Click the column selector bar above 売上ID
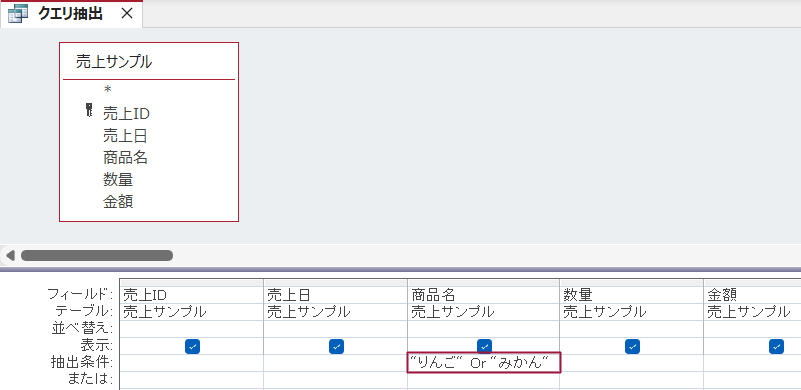Image resolution: width=801 pixels, height=390 pixels. pos(192,283)
